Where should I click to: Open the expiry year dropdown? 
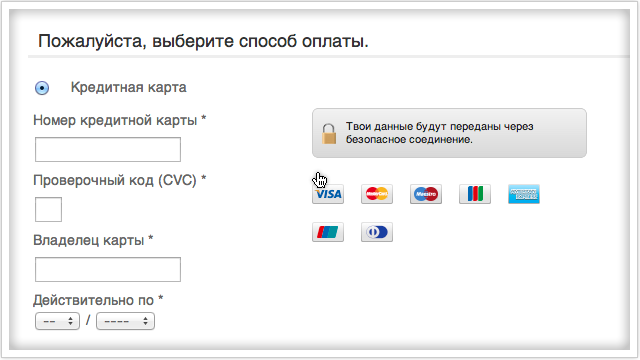pyautogui.click(x=125, y=321)
